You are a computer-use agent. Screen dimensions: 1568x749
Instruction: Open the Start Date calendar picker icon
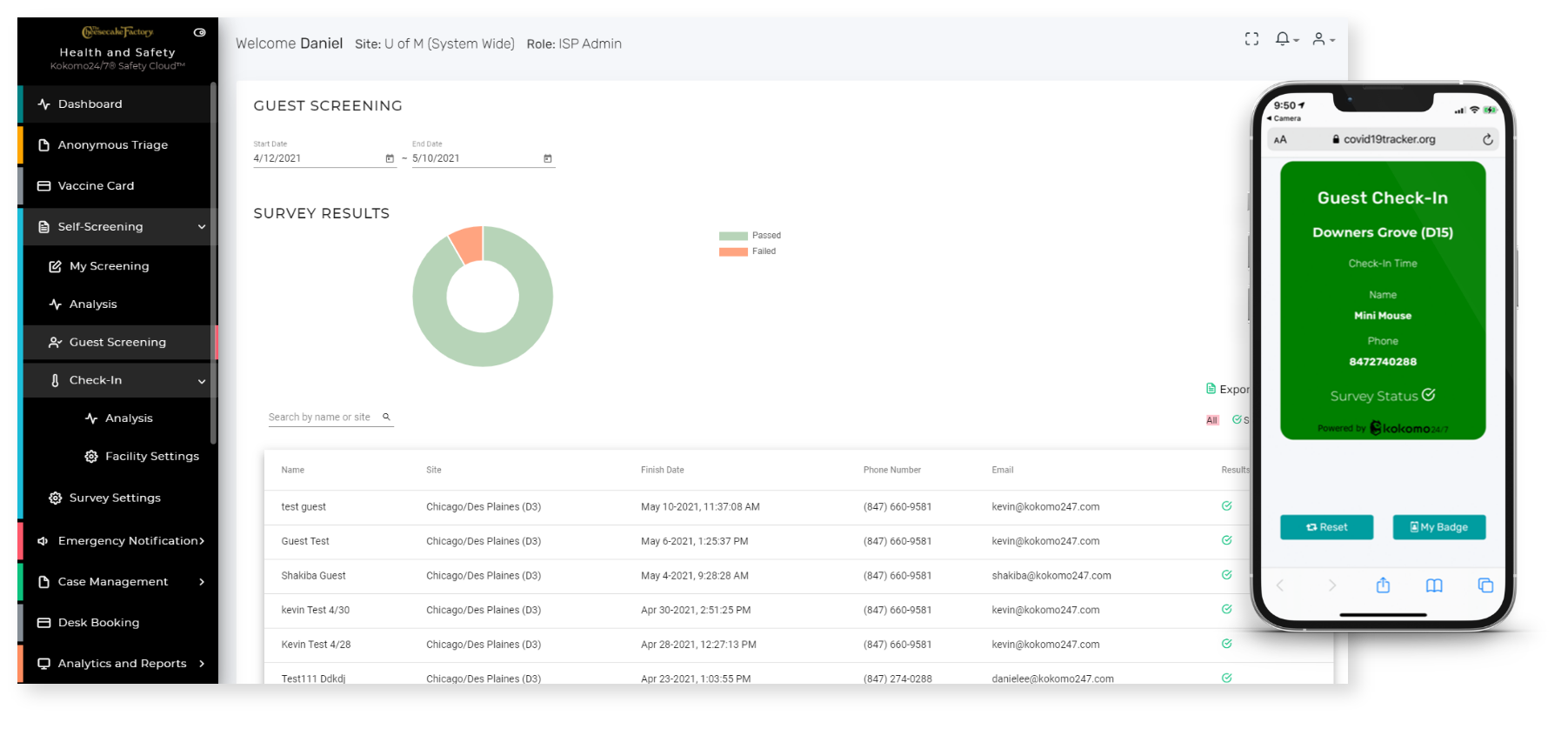click(390, 158)
